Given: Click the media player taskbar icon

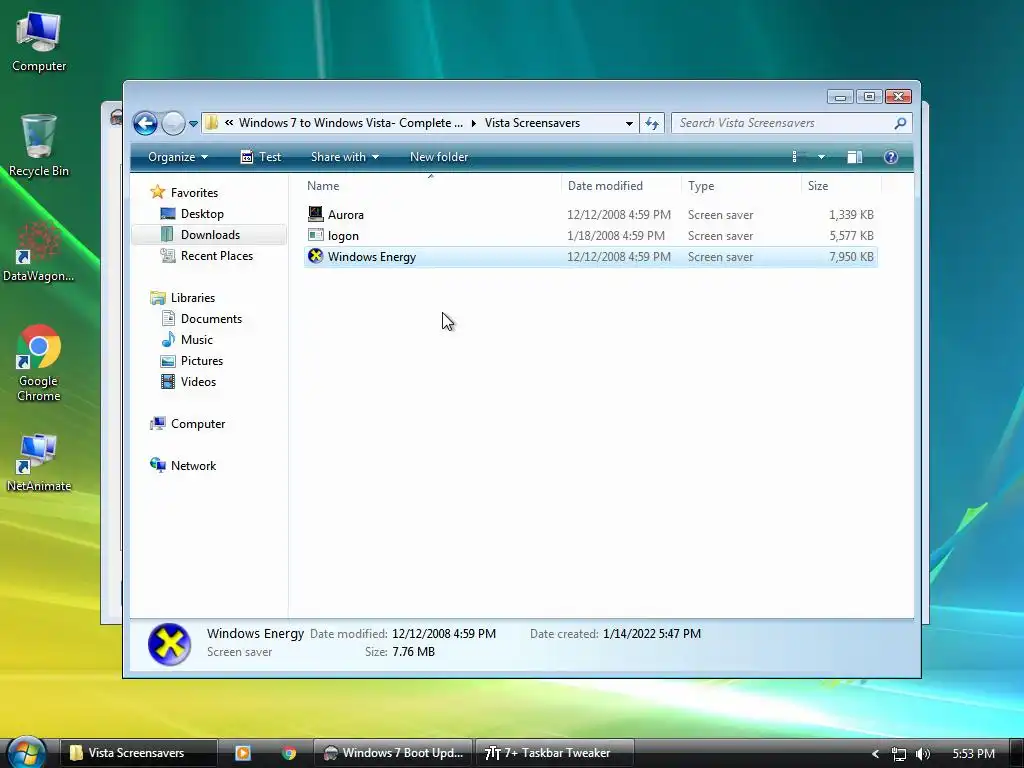Looking at the screenshot, I should [x=243, y=753].
